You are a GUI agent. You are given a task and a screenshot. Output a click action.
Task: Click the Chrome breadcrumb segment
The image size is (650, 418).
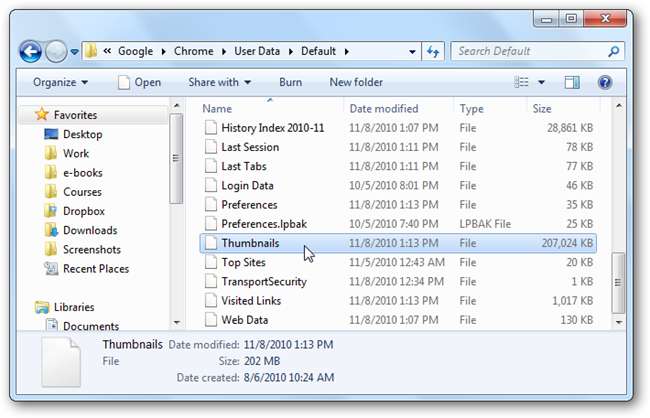point(194,51)
